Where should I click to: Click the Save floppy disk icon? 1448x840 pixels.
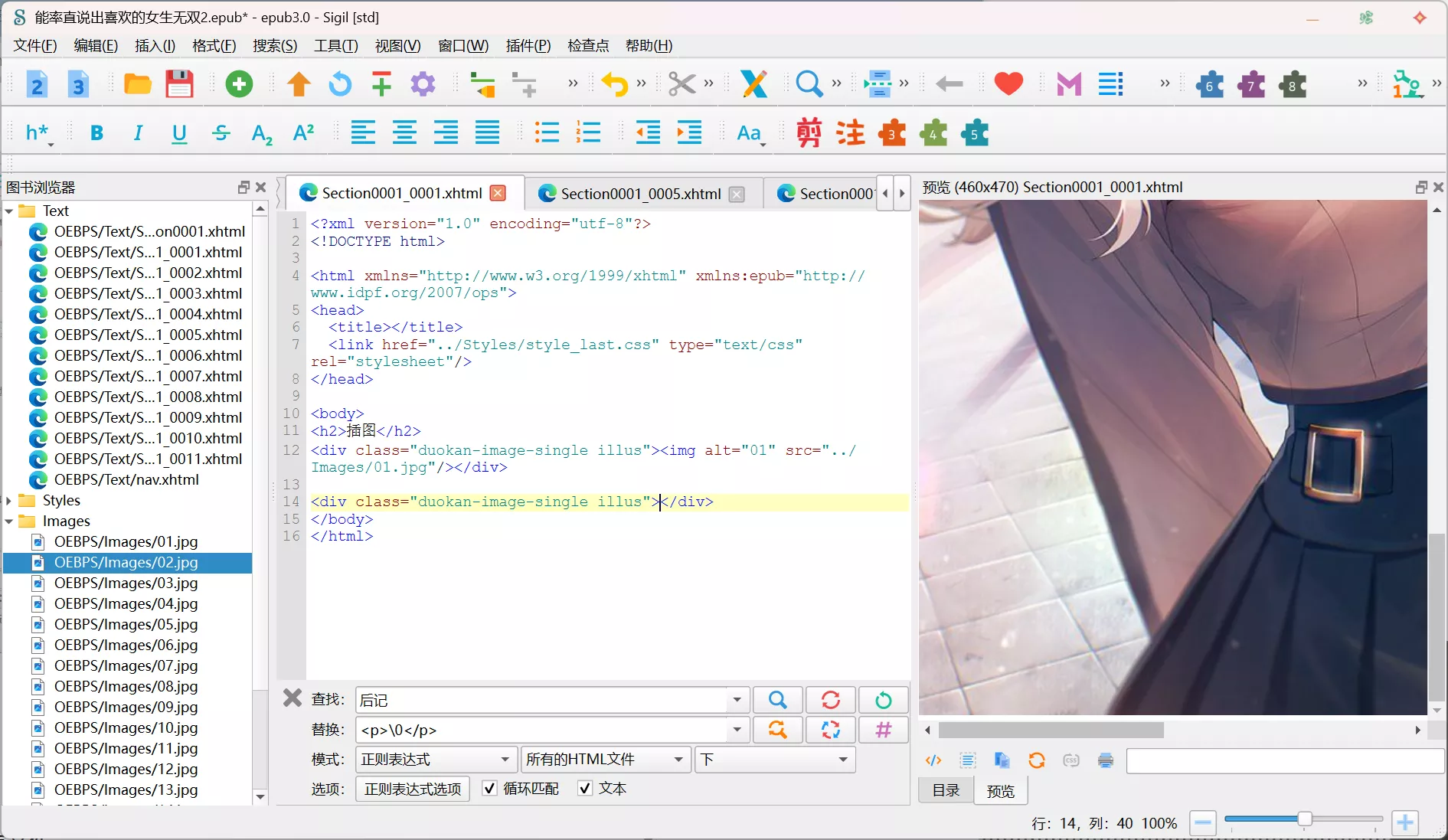point(179,84)
